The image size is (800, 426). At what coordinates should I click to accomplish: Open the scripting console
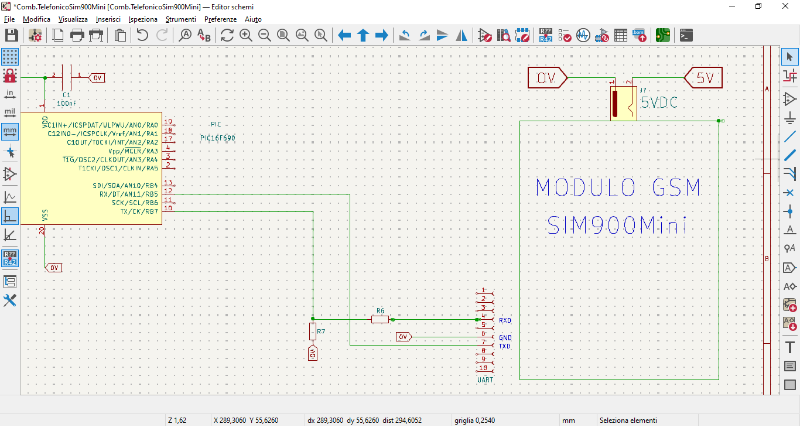click(687, 35)
